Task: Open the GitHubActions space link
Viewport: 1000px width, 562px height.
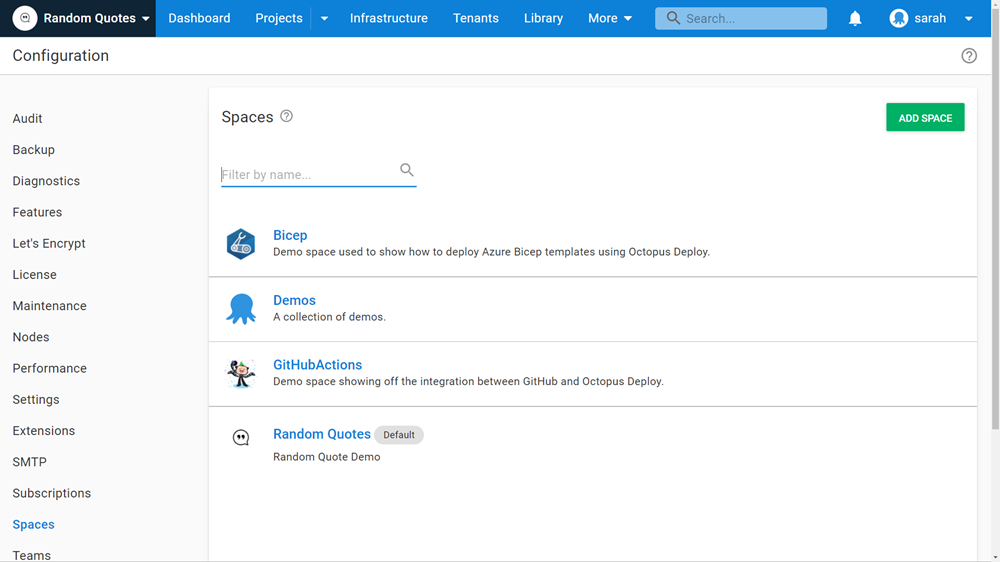Action: [x=317, y=365]
